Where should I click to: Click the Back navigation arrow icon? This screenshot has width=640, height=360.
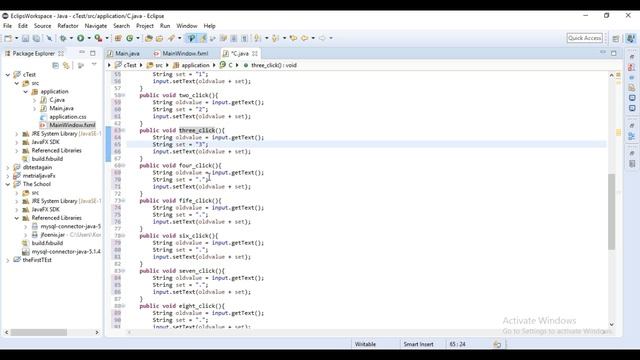(304, 38)
